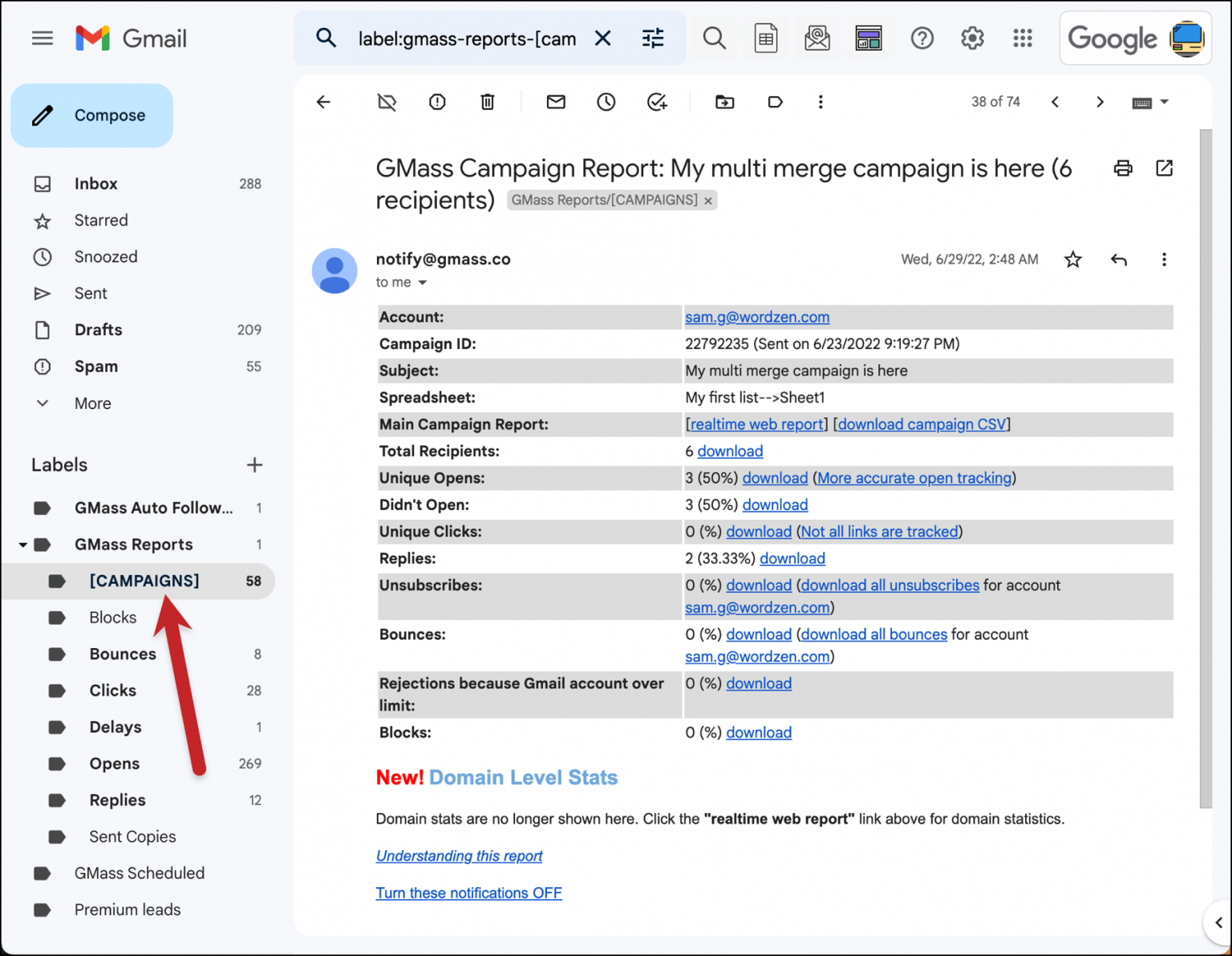Collapse the GMass Reports label
The image size is (1232, 956).
click(22, 545)
